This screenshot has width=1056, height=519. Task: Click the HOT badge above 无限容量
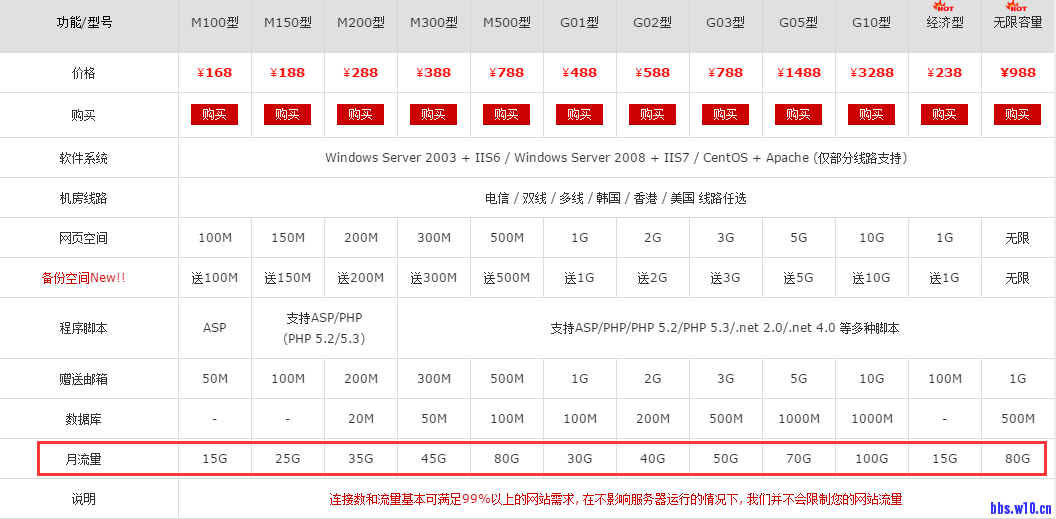click(1017, 7)
